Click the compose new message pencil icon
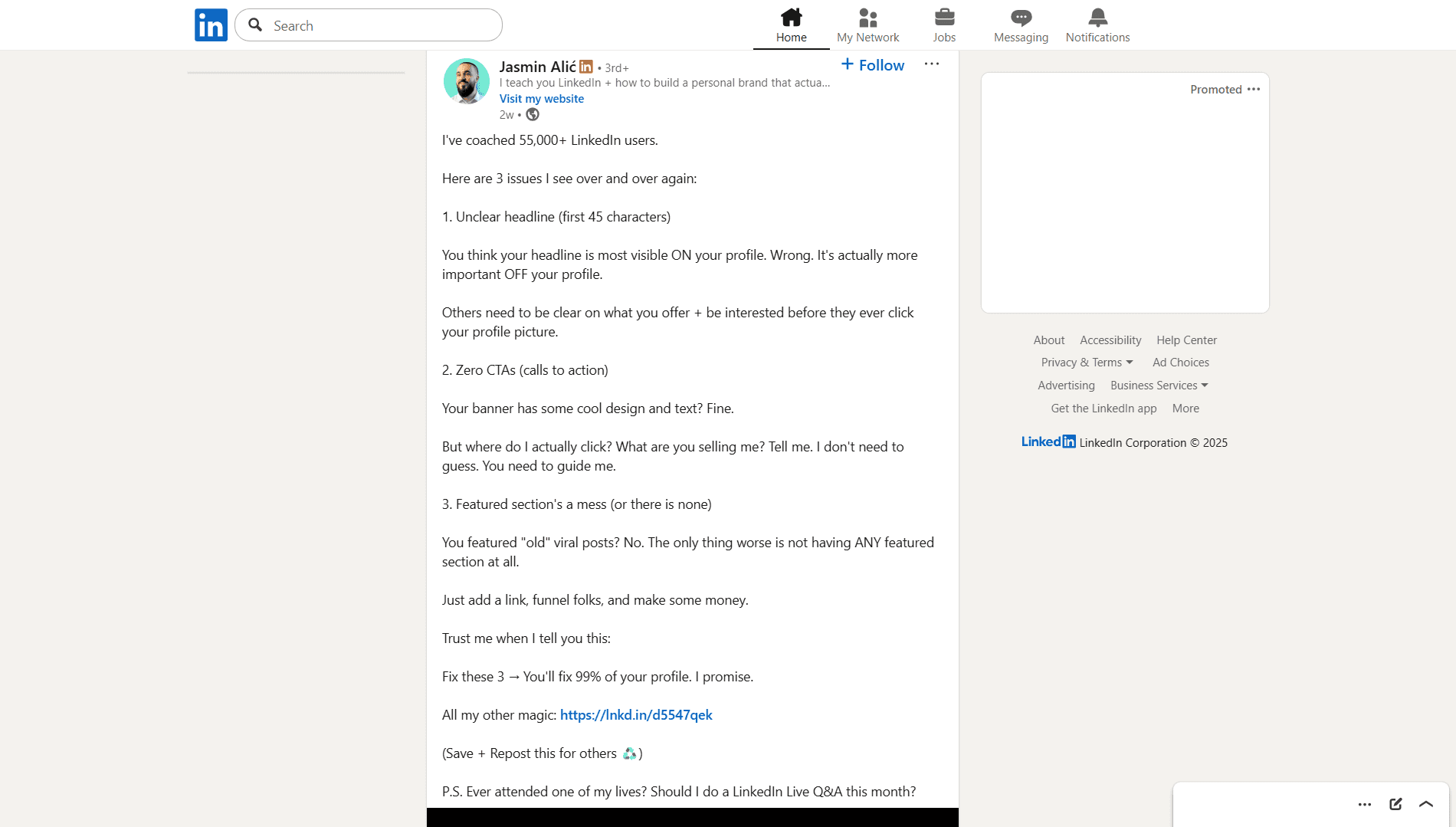 point(1395,804)
